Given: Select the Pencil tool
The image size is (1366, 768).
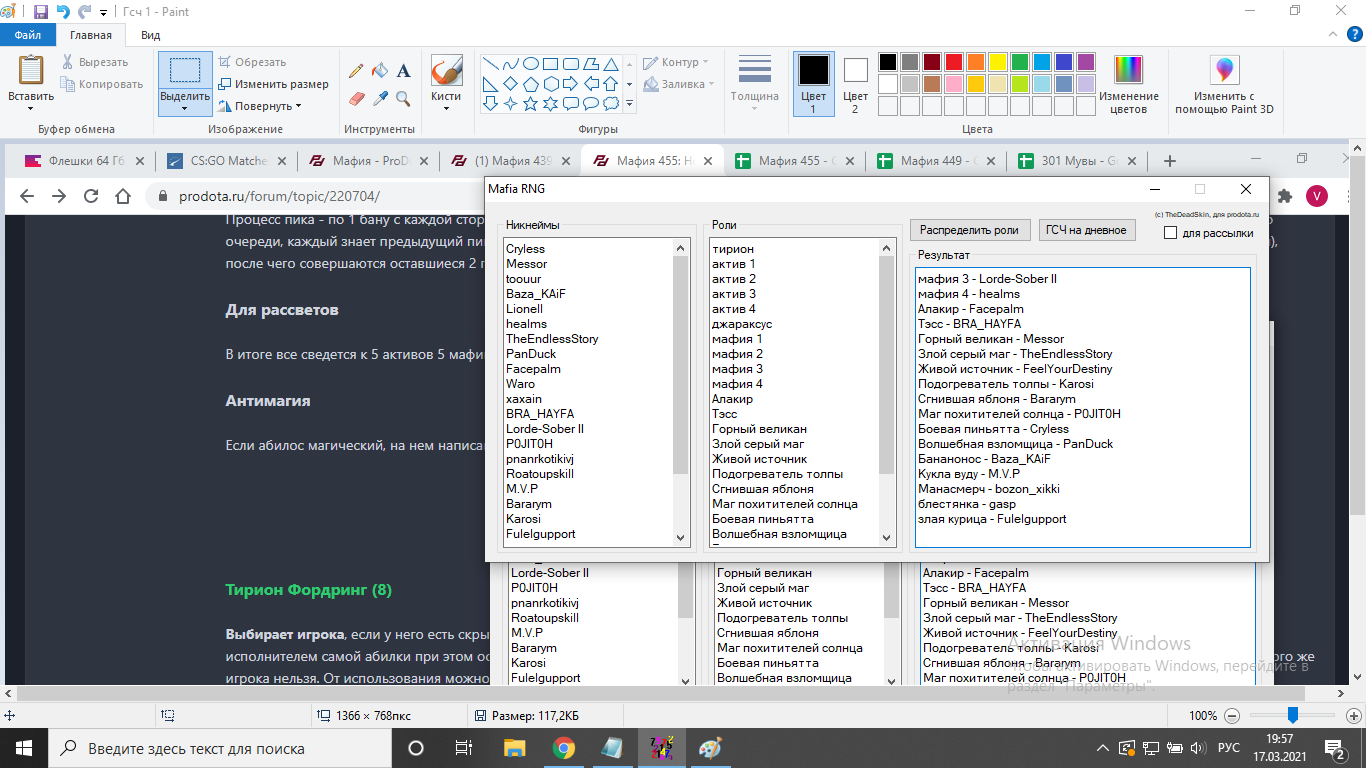Looking at the screenshot, I should pyautogui.click(x=355, y=71).
